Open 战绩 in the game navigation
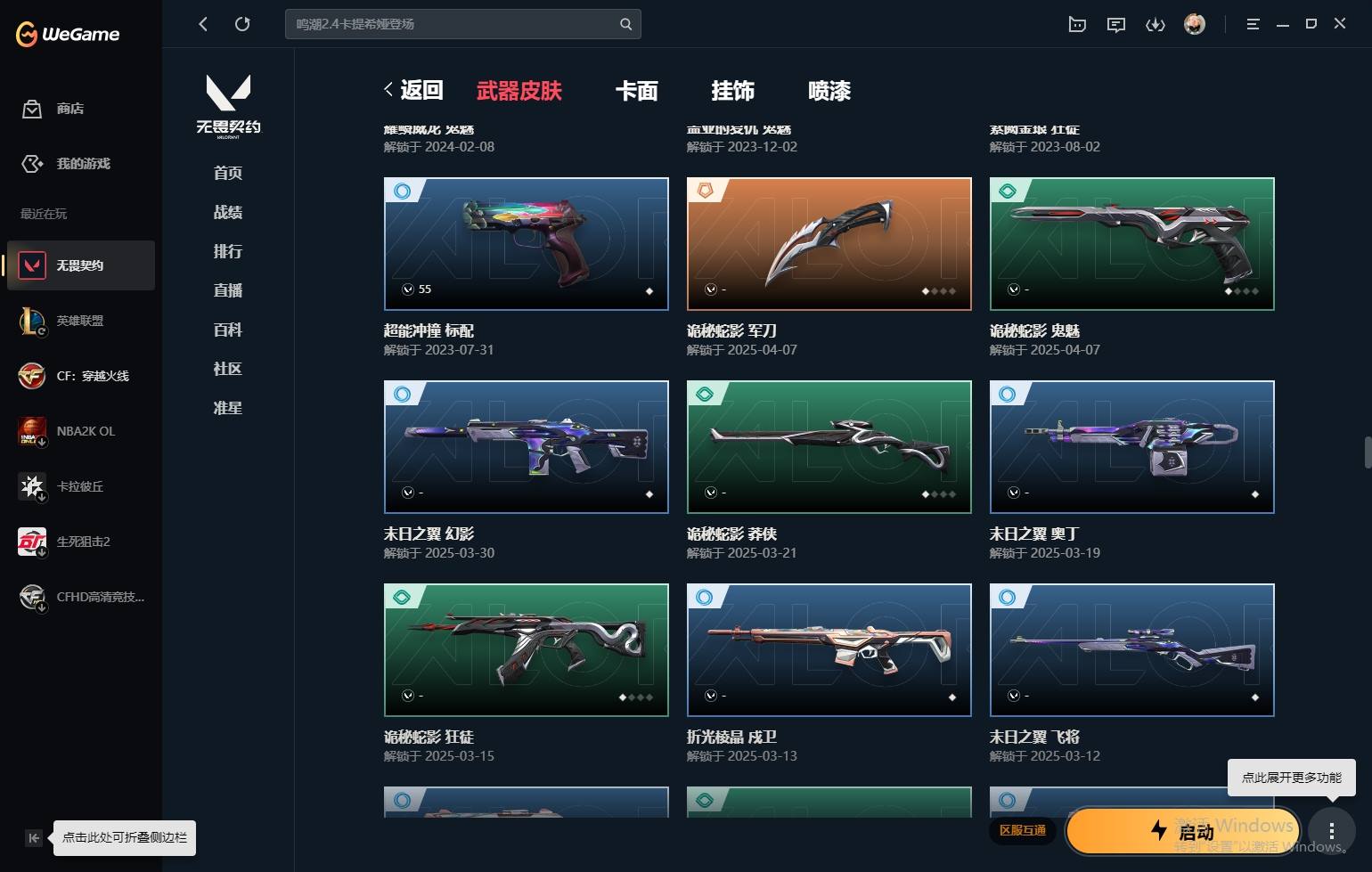The width and height of the screenshot is (1372, 872). [228, 212]
